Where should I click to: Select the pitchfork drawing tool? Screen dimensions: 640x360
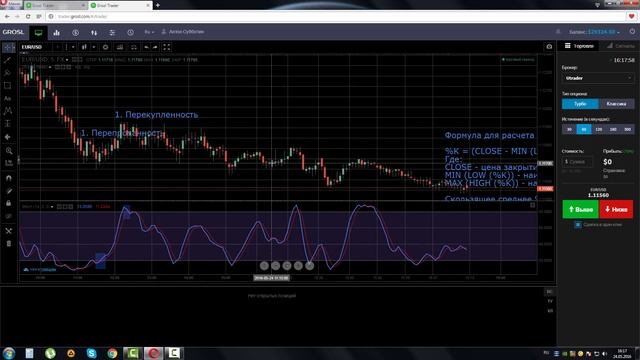click(8, 73)
